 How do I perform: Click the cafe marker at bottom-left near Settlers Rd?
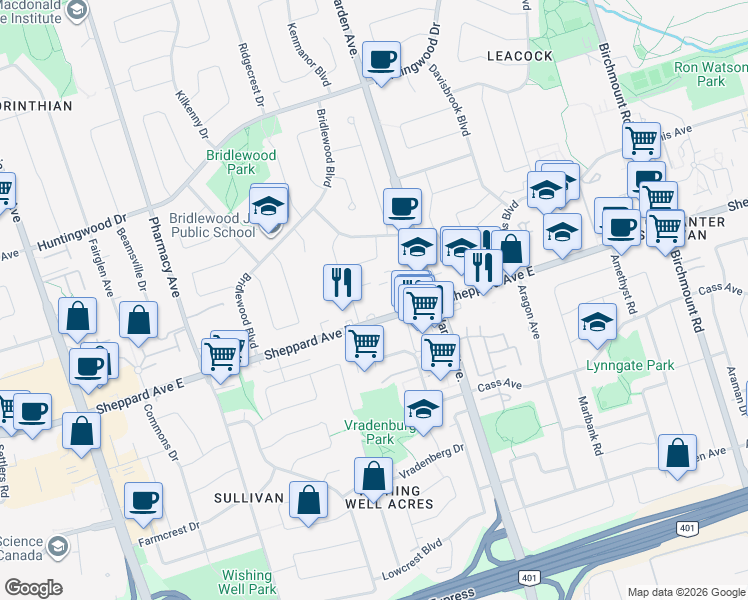pos(32,415)
